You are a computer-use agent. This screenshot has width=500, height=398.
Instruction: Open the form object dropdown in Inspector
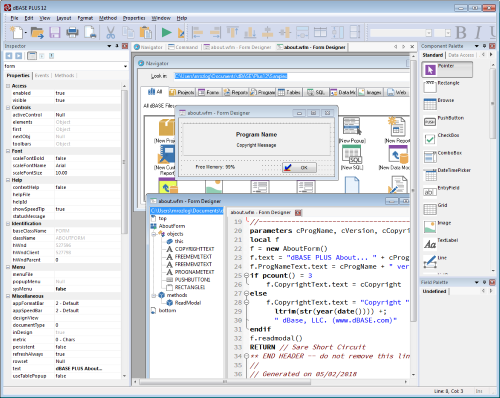coord(125,66)
